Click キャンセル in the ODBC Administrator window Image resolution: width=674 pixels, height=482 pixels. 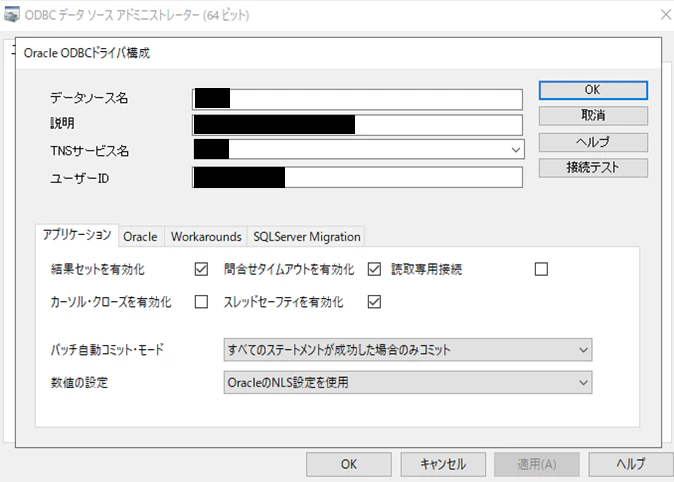(x=443, y=464)
